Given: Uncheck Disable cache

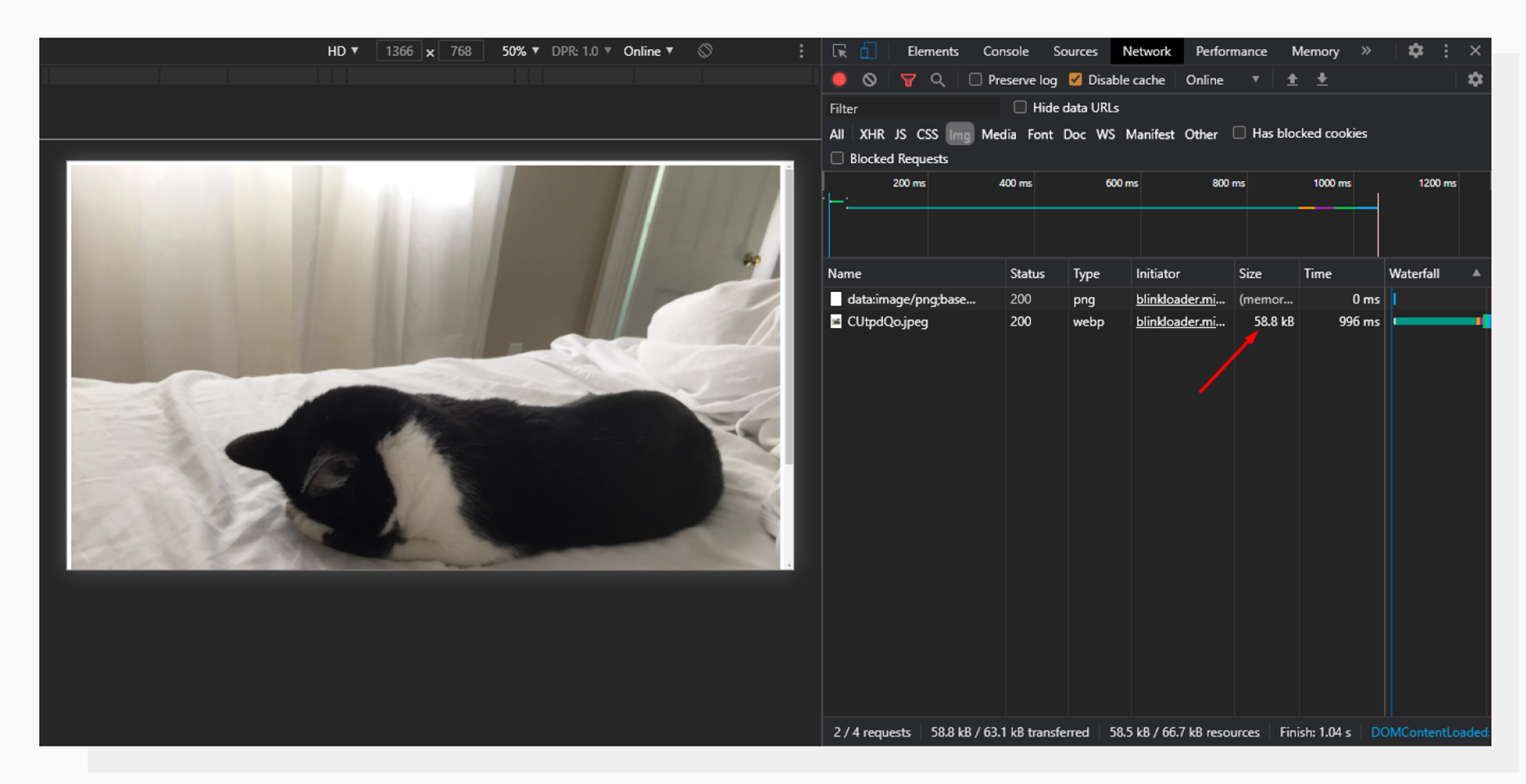Looking at the screenshot, I should (1076, 79).
